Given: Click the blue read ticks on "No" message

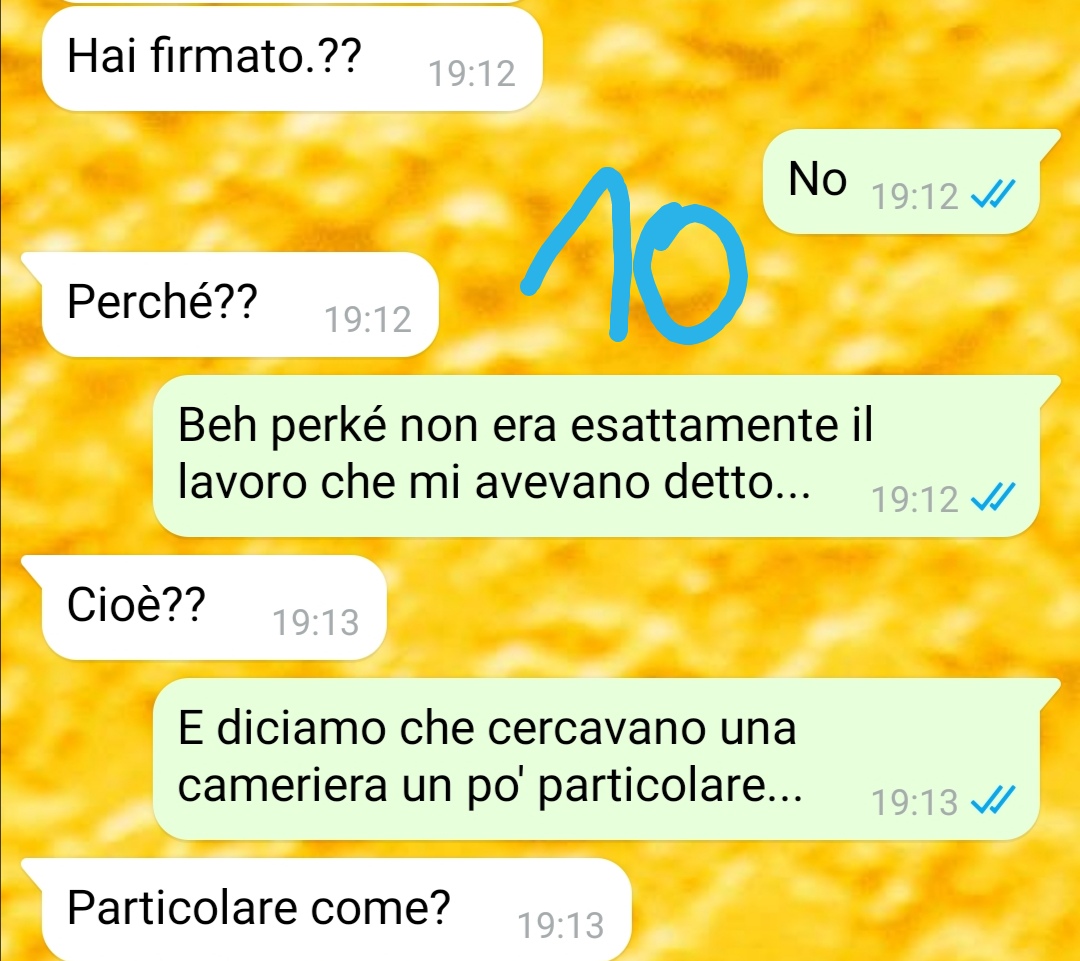Looking at the screenshot, I should [993, 194].
